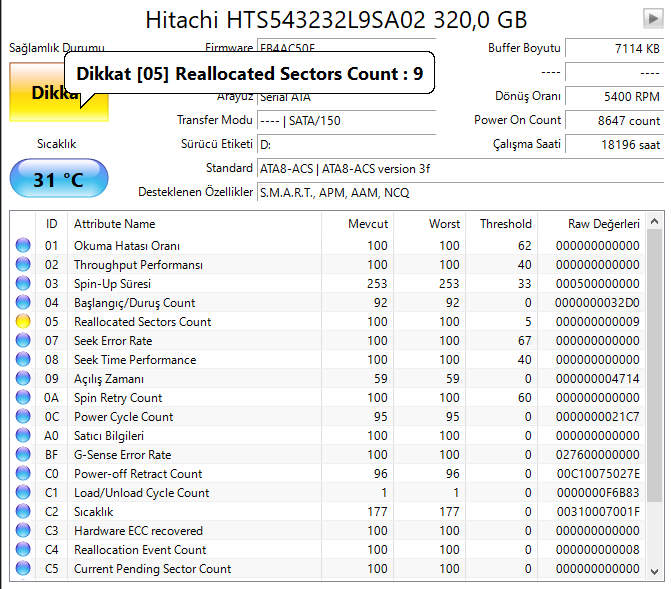This screenshot has height=589, width=671.
Task: Click the Çalışma Saati field 18196 saat
Action: pyautogui.click(x=615, y=144)
